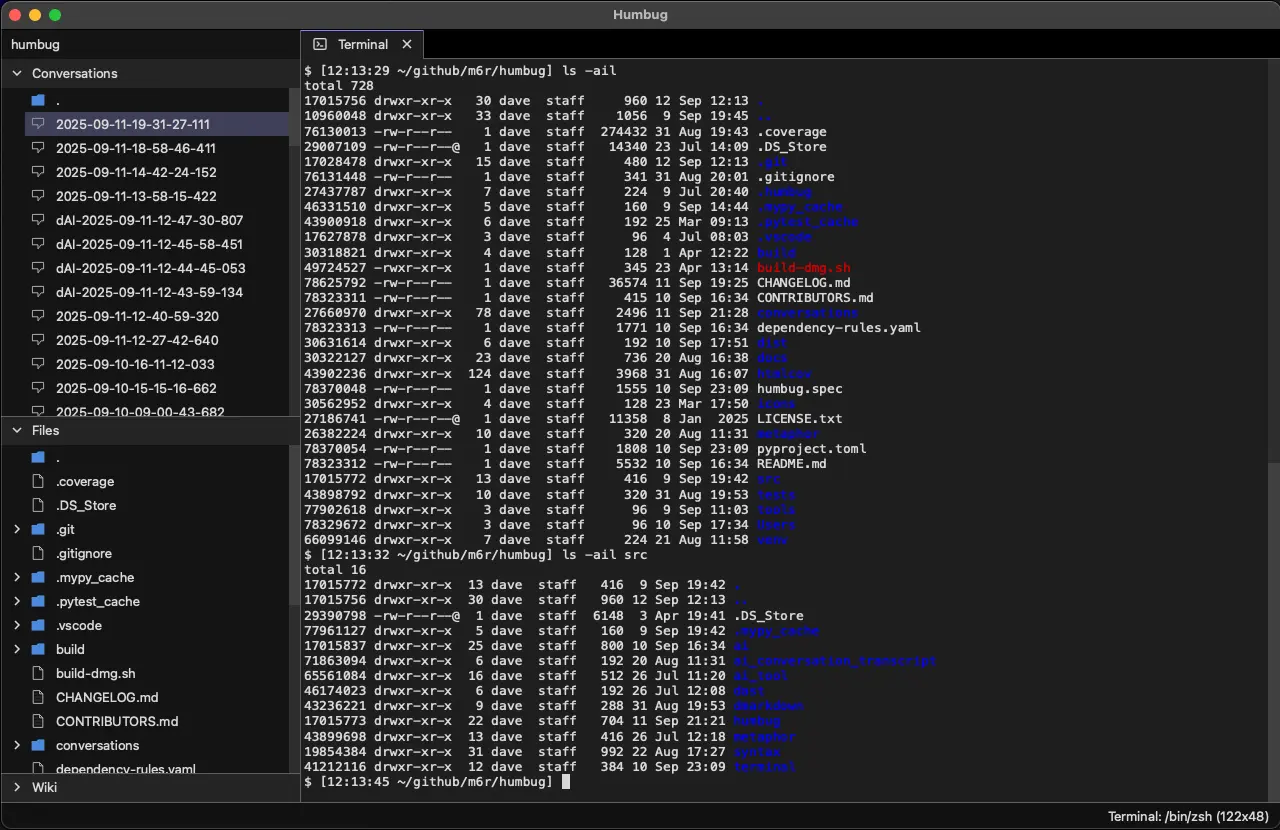Screen dimensions: 1280x830
Task: Select the Terminal tab
Action: click(x=362, y=44)
